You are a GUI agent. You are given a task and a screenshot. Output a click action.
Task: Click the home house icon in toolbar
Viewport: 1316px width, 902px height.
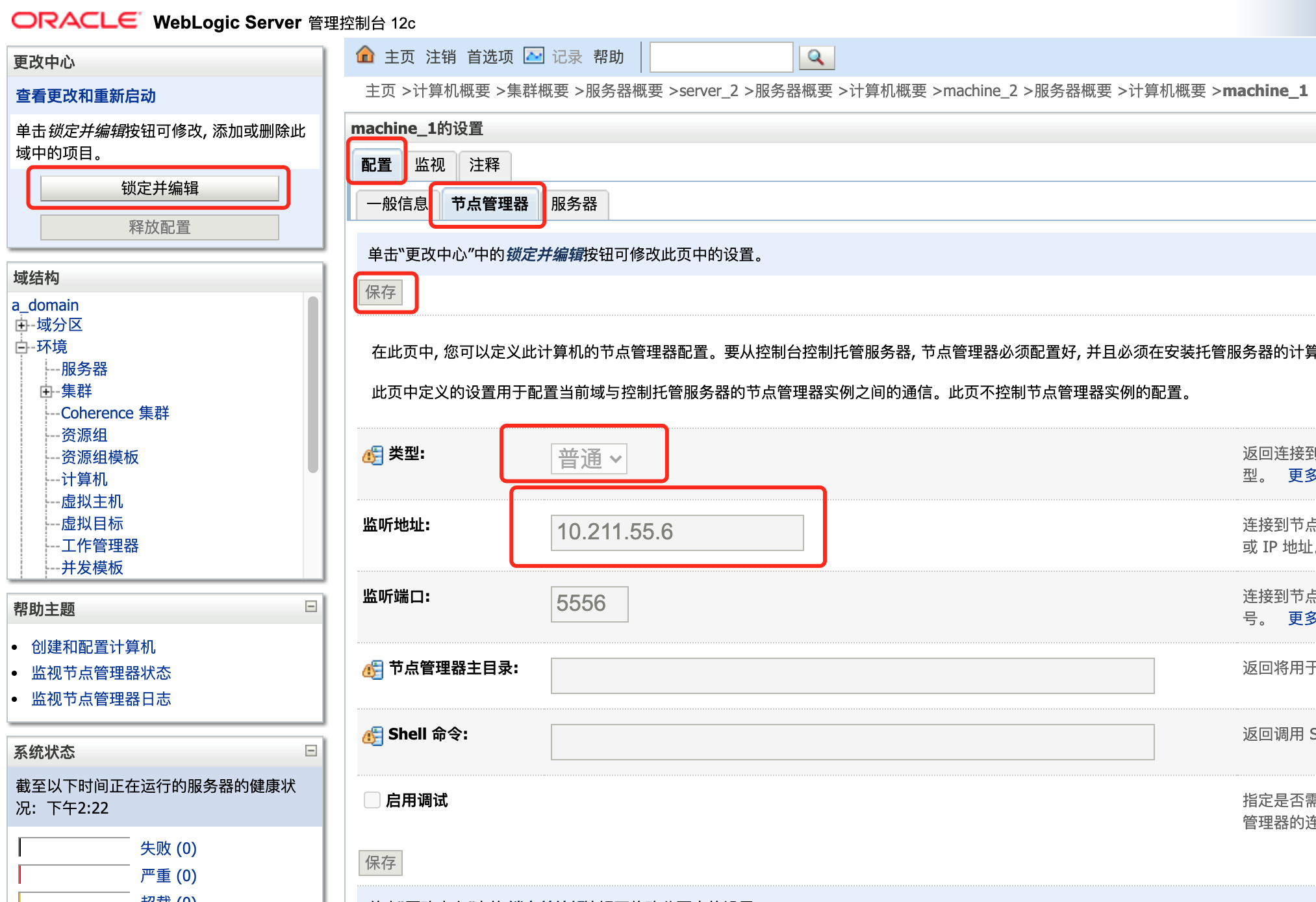365,55
